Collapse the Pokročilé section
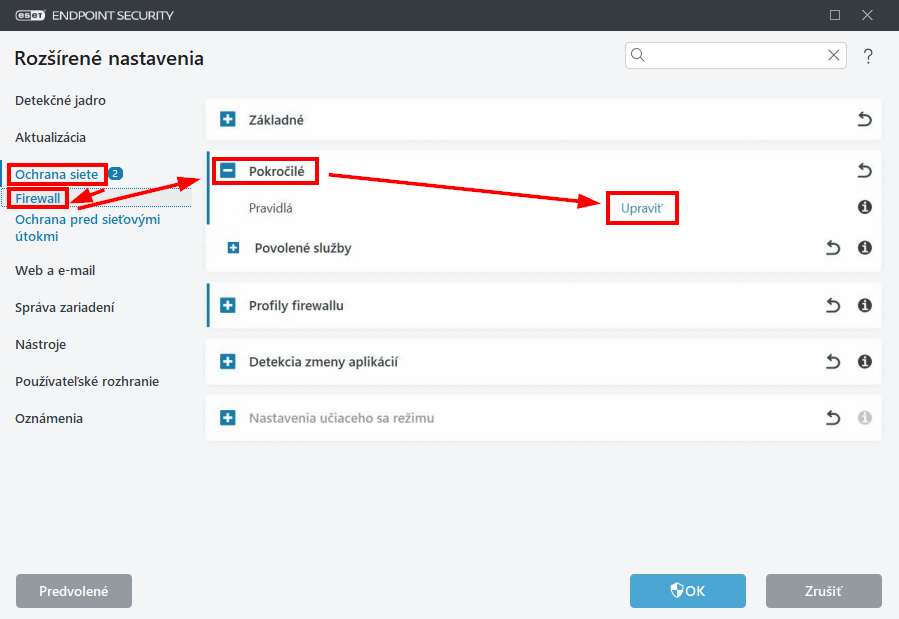The width and height of the screenshot is (899, 619). point(228,171)
